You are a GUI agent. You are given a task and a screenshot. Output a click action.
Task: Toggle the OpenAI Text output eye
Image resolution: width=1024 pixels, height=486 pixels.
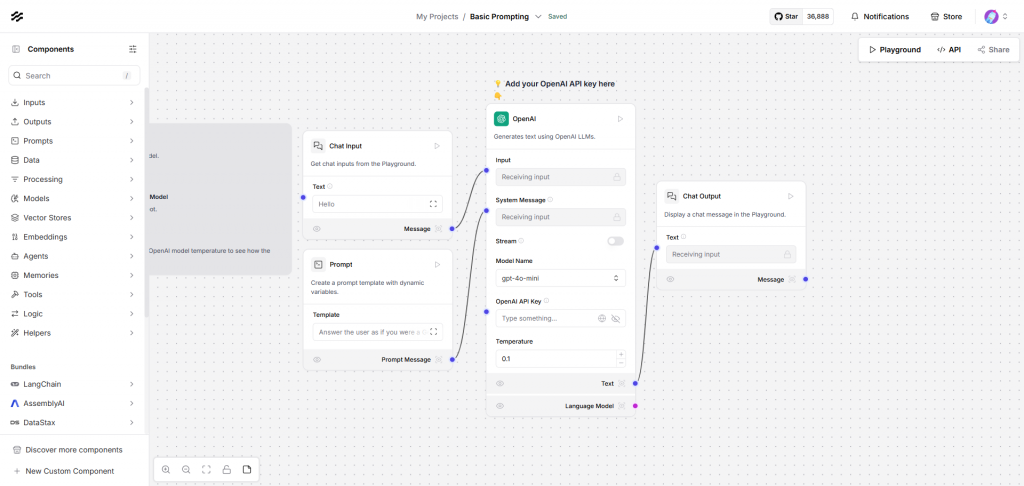coord(500,384)
